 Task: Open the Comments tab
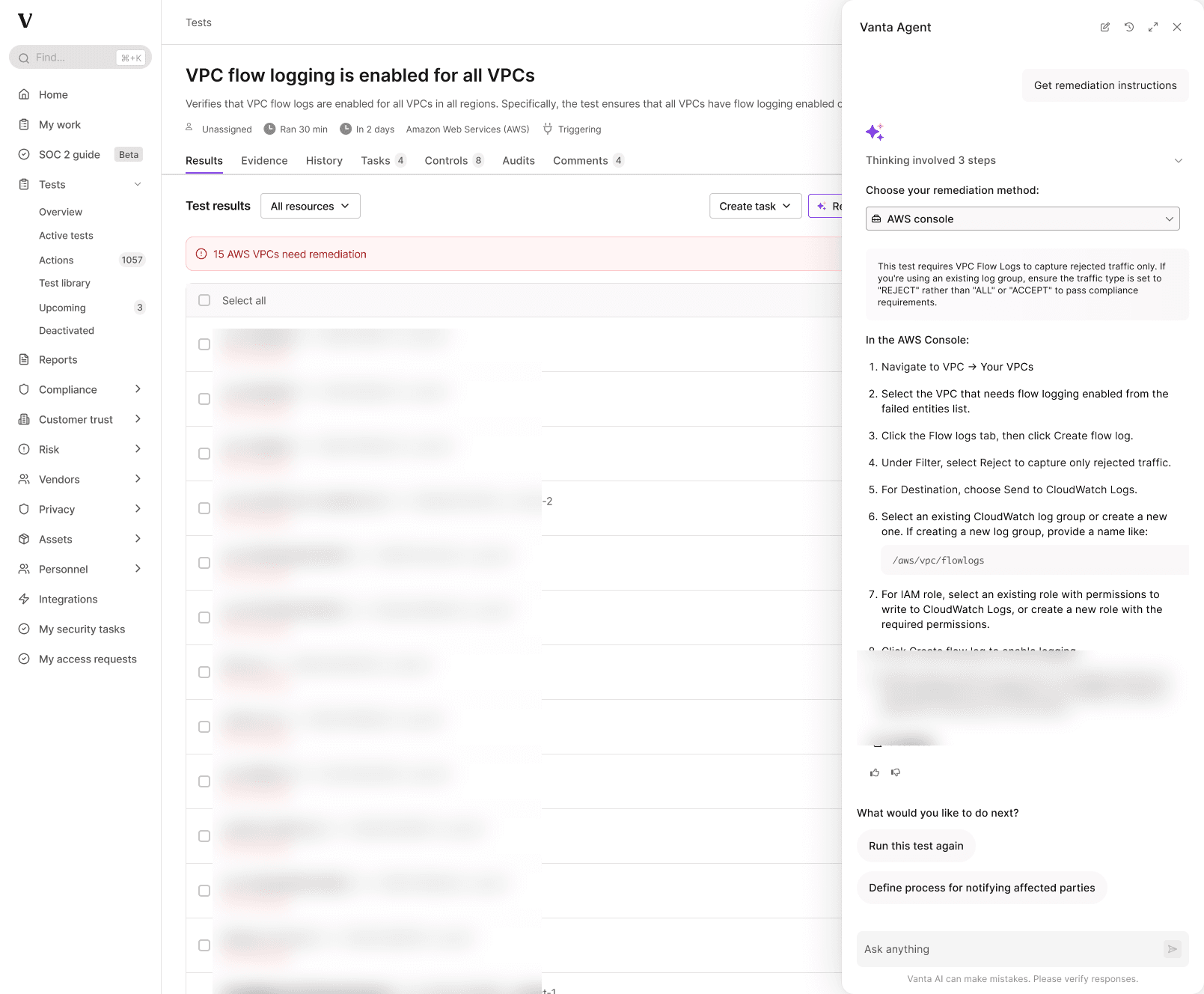[x=588, y=160]
